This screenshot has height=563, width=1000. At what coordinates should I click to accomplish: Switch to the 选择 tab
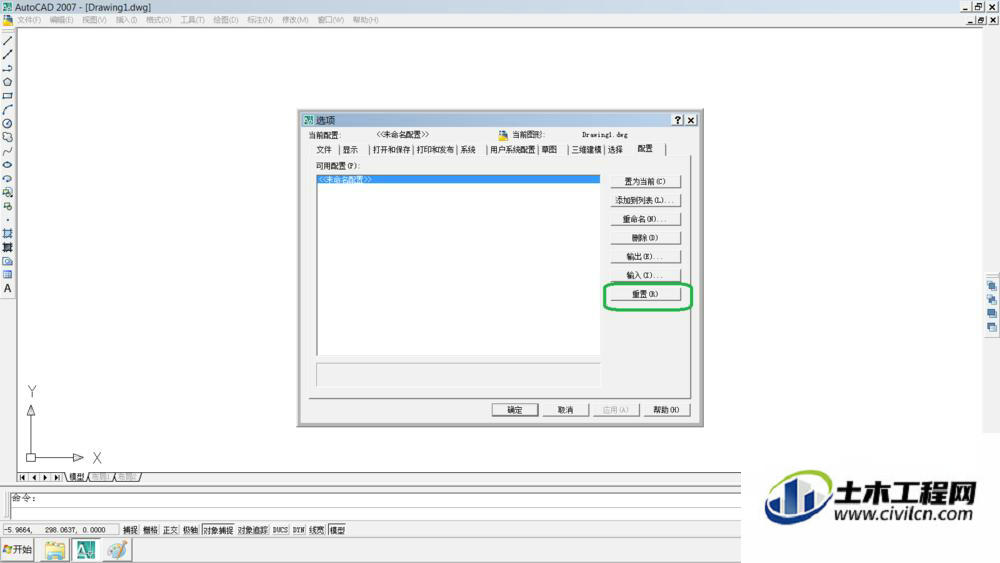point(615,150)
